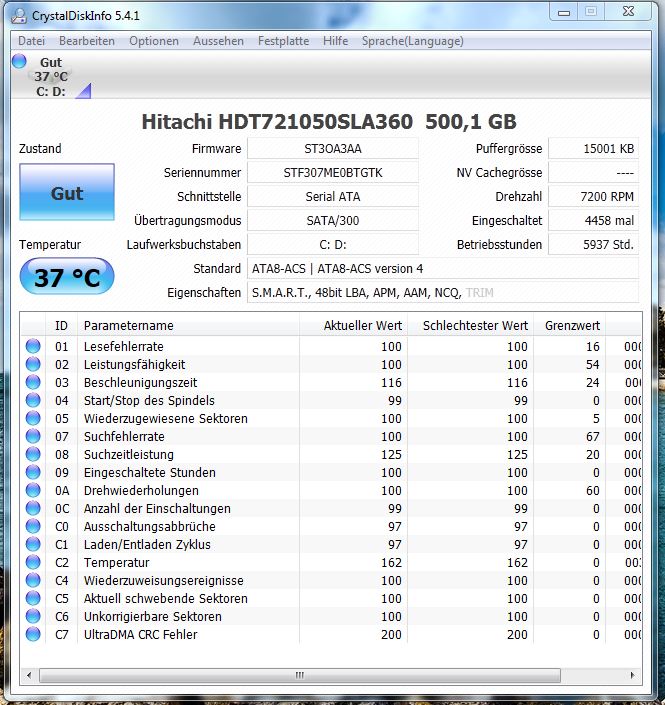Screen dimensions: 665x705
Task: Open the Festplatte menu
Action: click(x=283, y=41)
